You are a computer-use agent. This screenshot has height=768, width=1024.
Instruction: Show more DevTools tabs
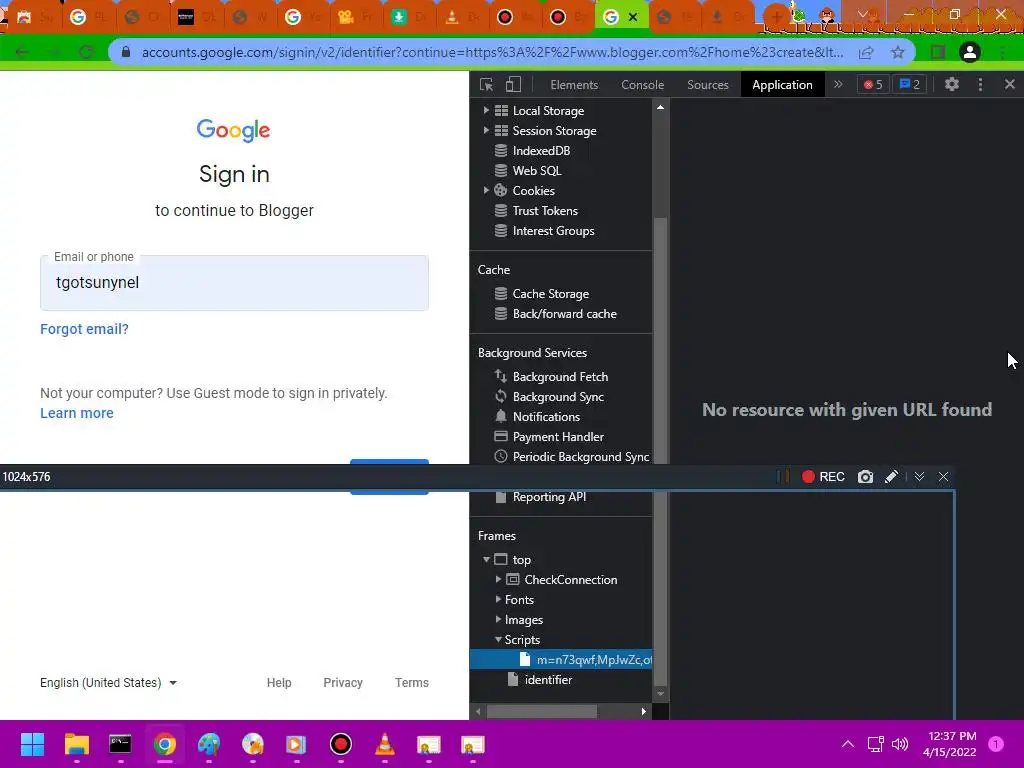pyautogui.click(x=838, y=84)
